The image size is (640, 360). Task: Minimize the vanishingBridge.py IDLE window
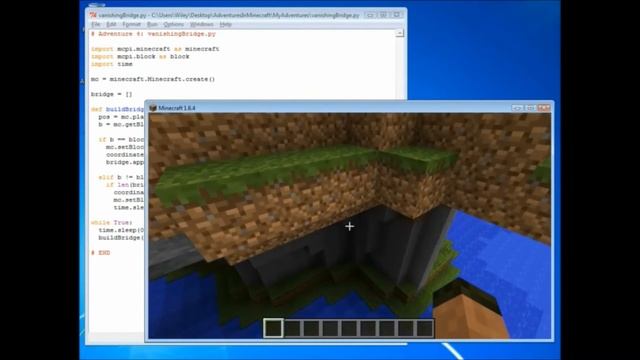370,15
